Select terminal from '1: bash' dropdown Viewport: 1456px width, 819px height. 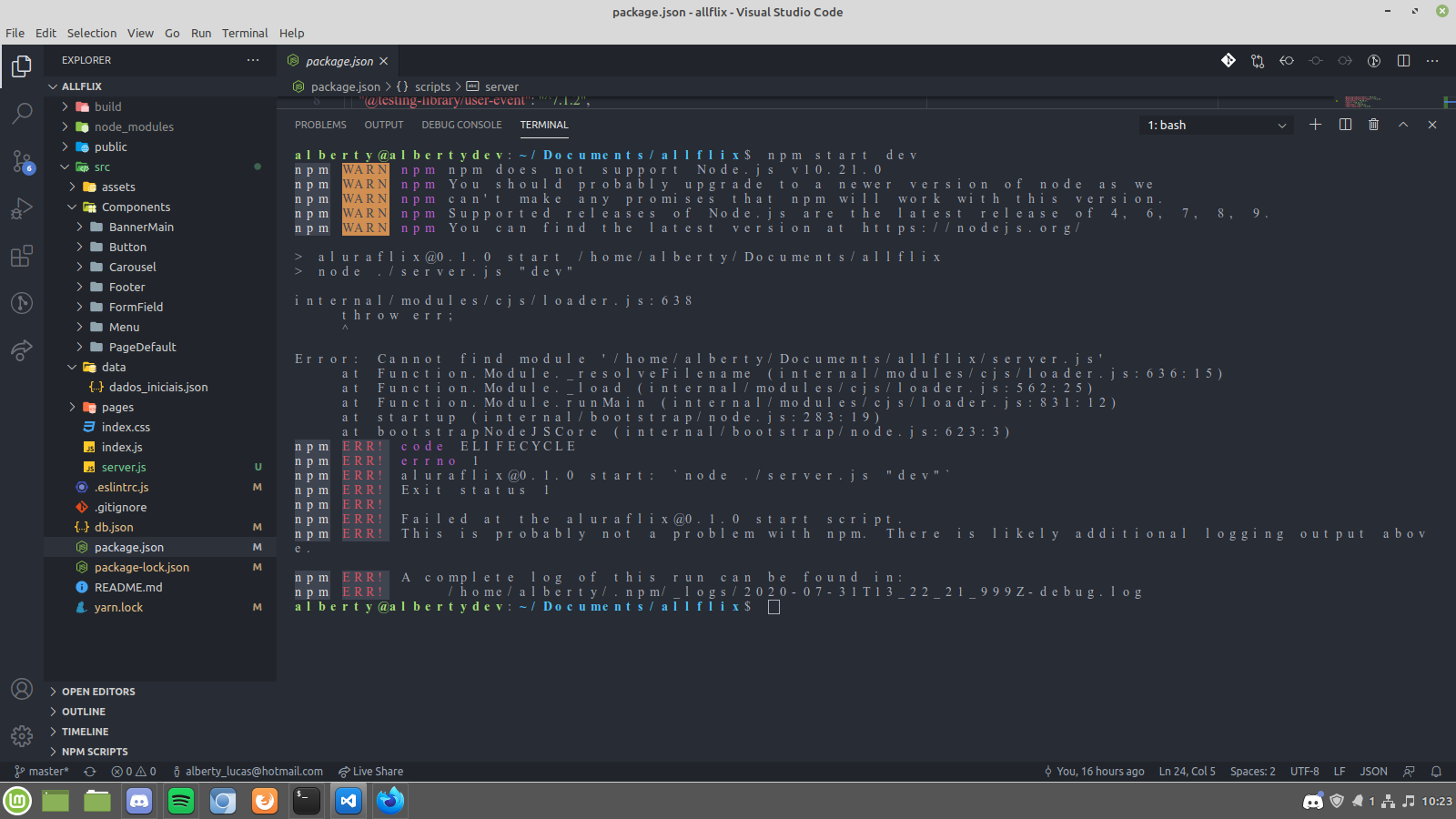(x=1217, y=125)
